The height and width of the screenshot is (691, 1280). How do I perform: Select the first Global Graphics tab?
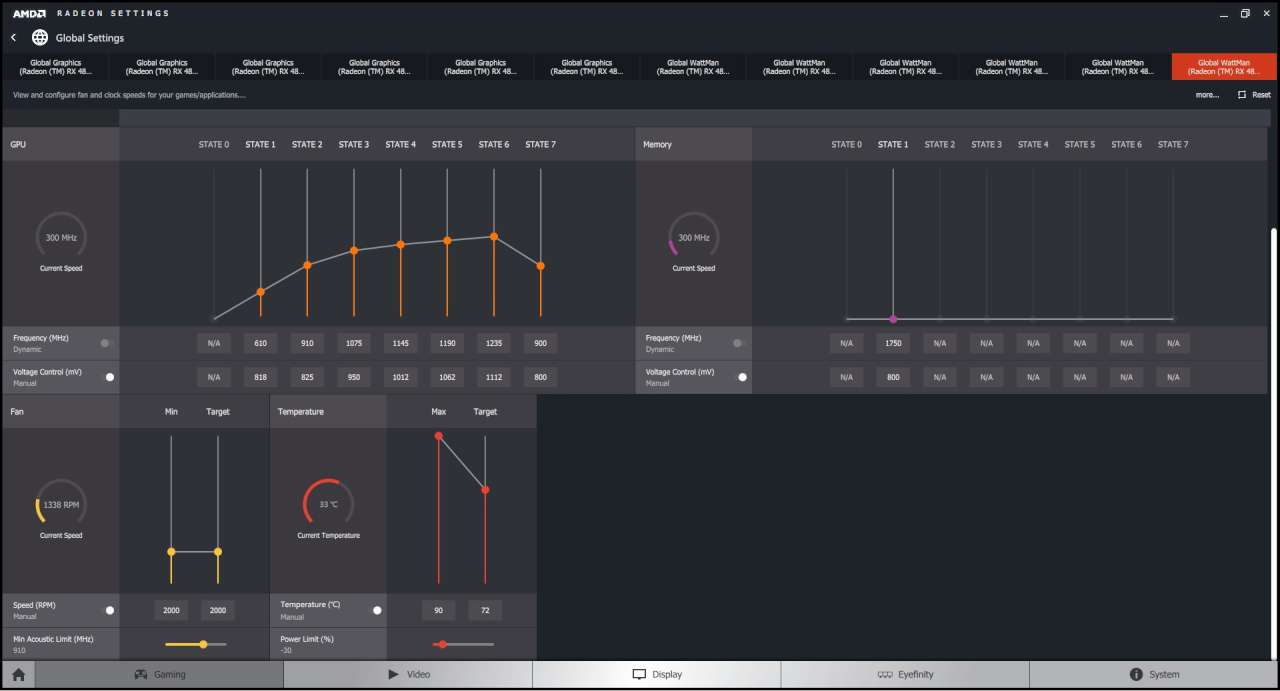pyautogui.click(x=55, y=67)
